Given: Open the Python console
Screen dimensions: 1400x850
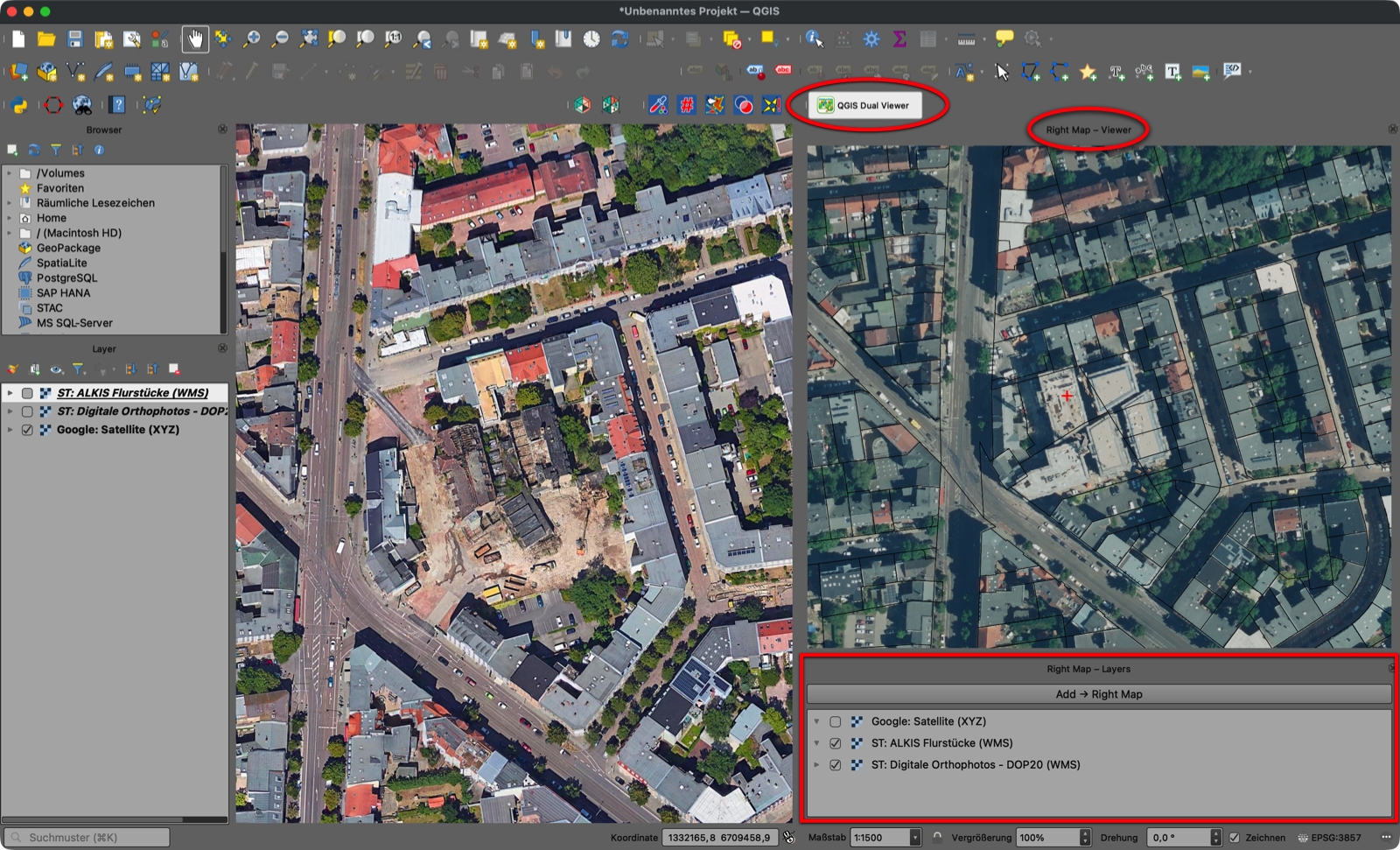Looking at the screenshot, I should 18,105.
